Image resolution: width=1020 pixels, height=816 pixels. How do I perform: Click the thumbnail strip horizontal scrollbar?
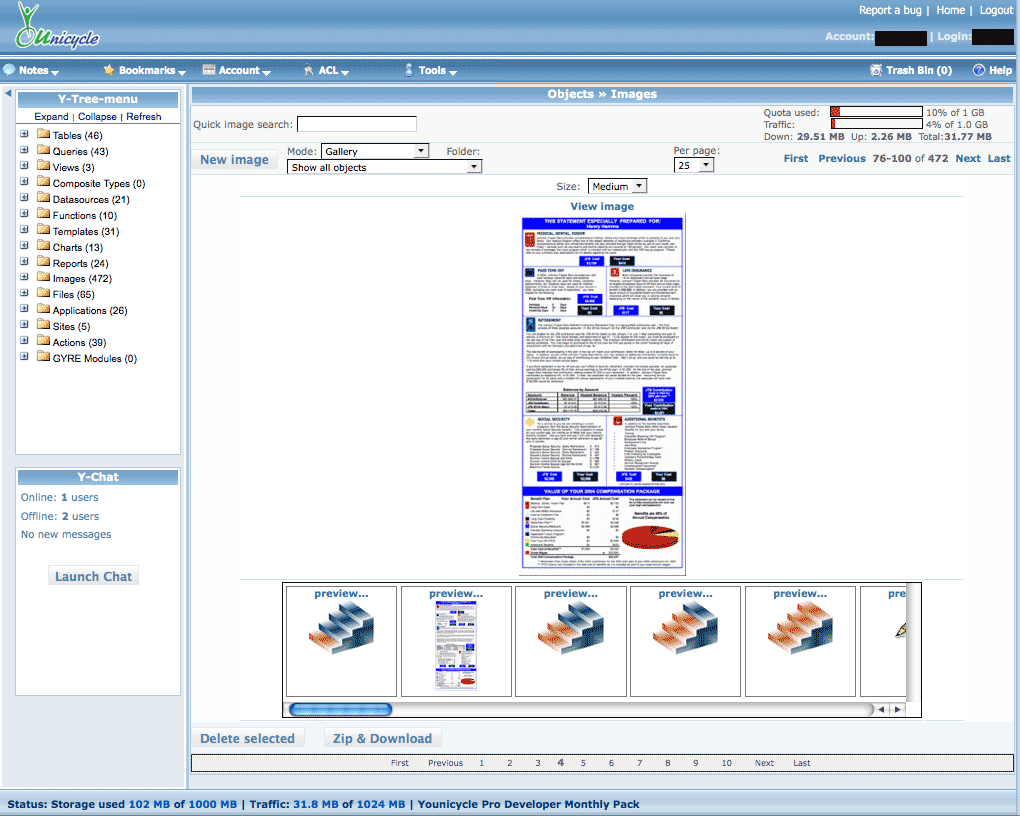pos(580,709)
